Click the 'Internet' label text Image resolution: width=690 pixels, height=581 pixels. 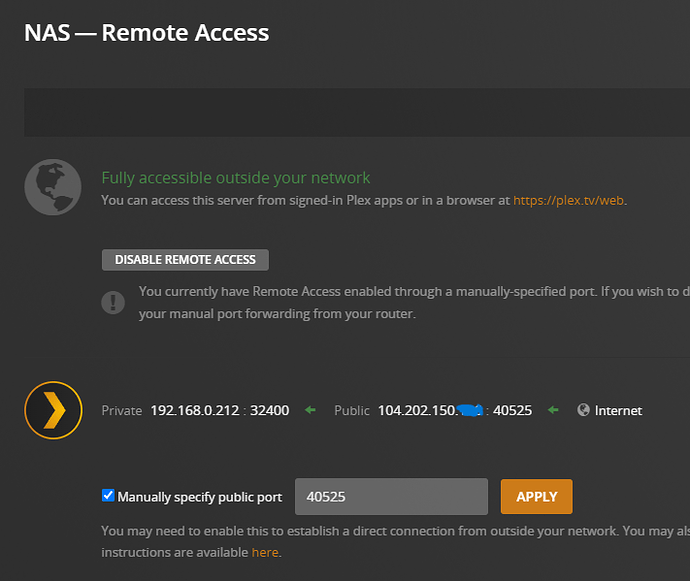point(618,411)
